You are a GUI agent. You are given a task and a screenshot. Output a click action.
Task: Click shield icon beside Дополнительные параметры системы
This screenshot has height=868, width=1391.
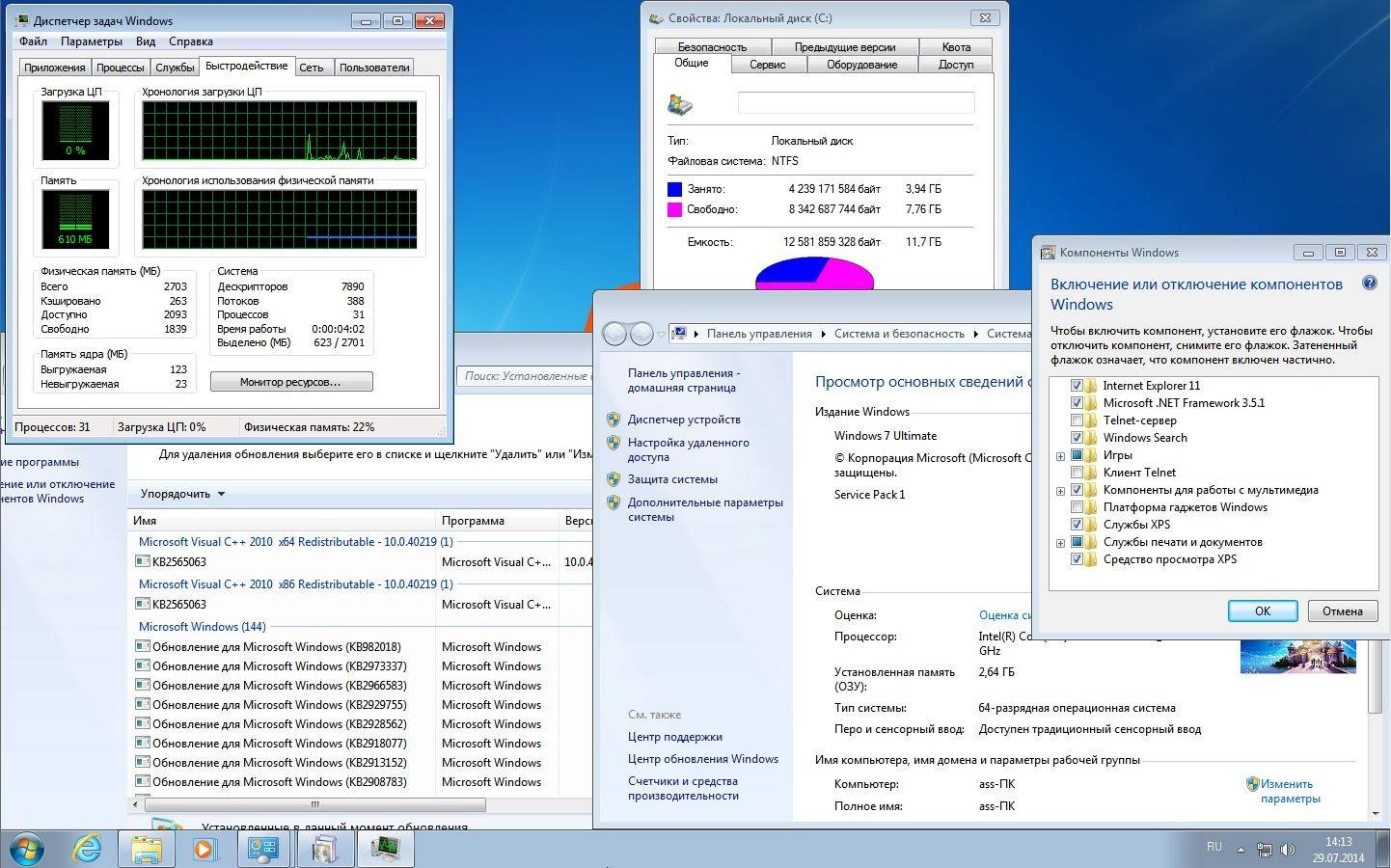613,502
